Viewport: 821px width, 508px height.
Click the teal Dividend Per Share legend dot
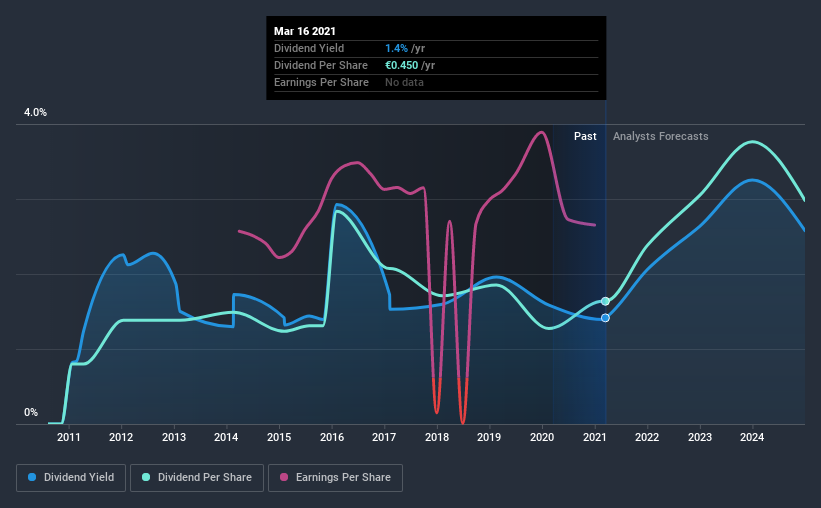tap(146, 477)
